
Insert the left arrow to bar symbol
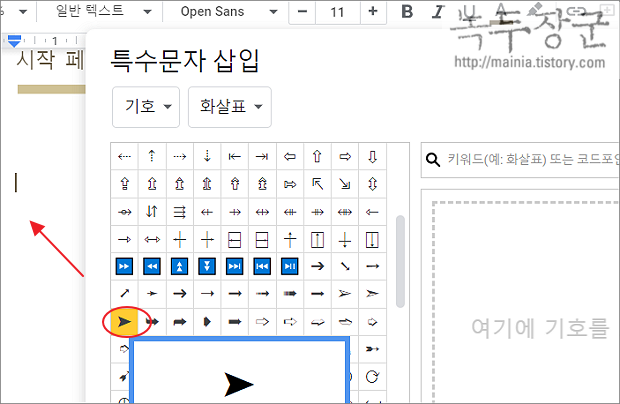click(x=234, y=157)
